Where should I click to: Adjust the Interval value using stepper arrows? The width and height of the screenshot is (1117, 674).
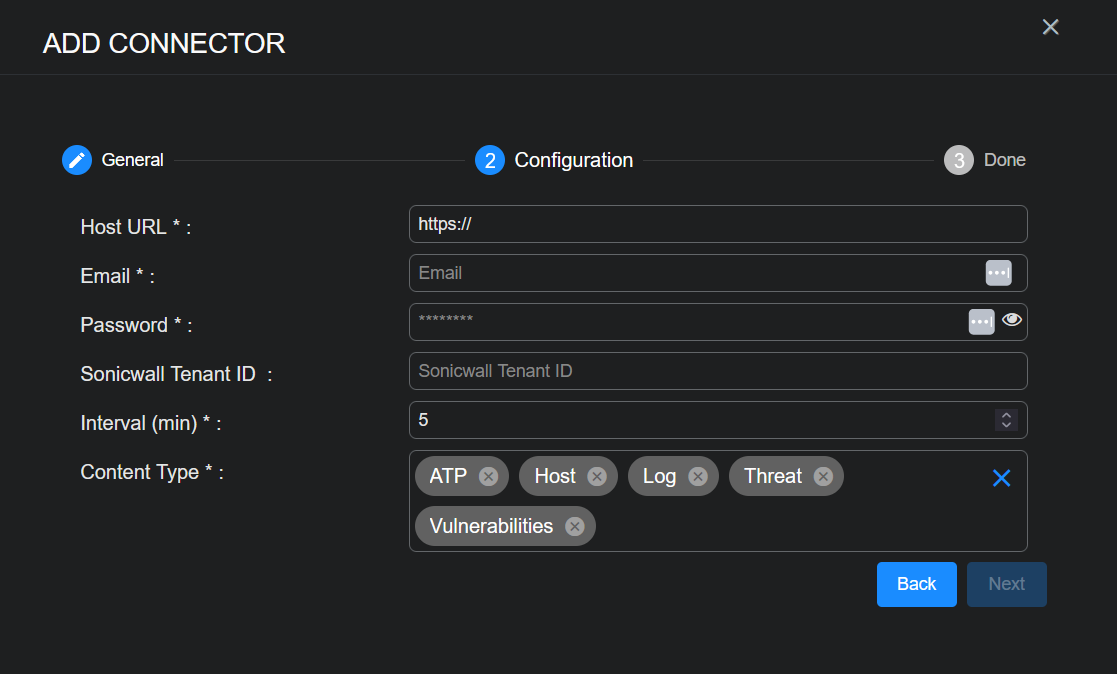point(1006,420)
